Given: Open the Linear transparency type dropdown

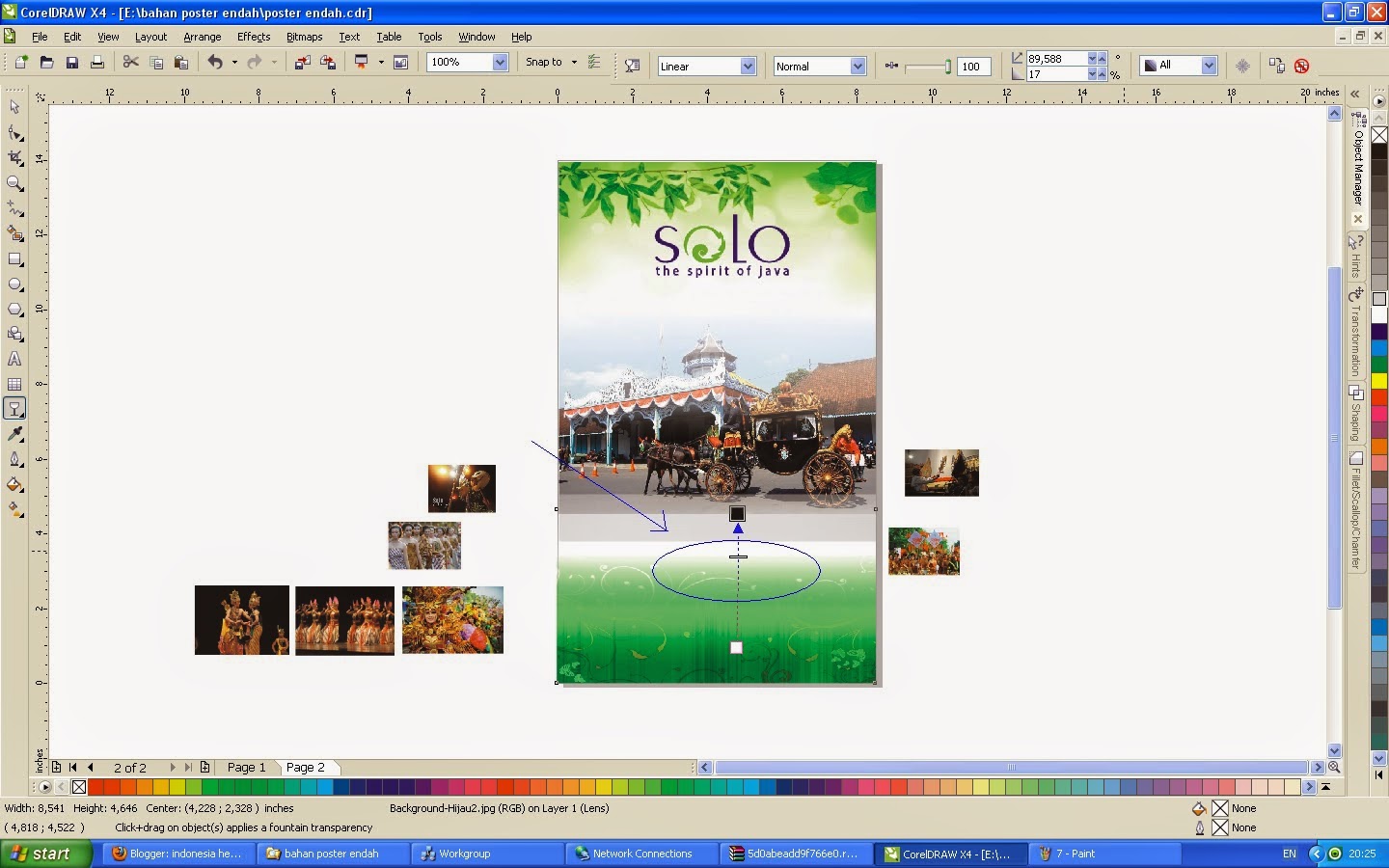Looking at the screenshot, I should click(748, 66).
